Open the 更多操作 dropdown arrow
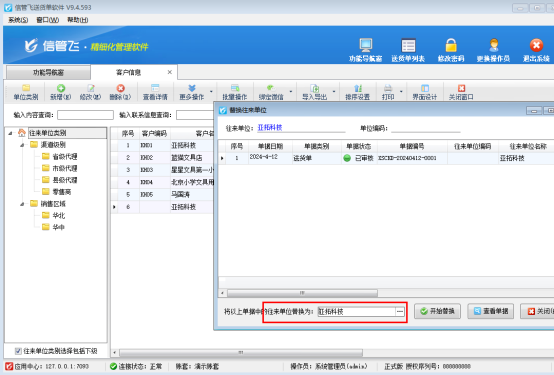Viewport: 554px width, 375px height. tap(211, 92)
